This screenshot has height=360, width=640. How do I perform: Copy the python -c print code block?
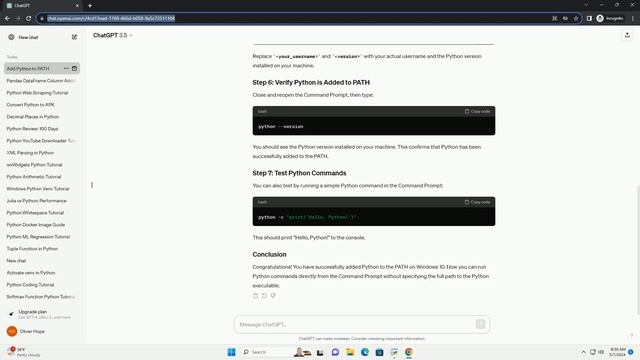(x=477, y=202)
